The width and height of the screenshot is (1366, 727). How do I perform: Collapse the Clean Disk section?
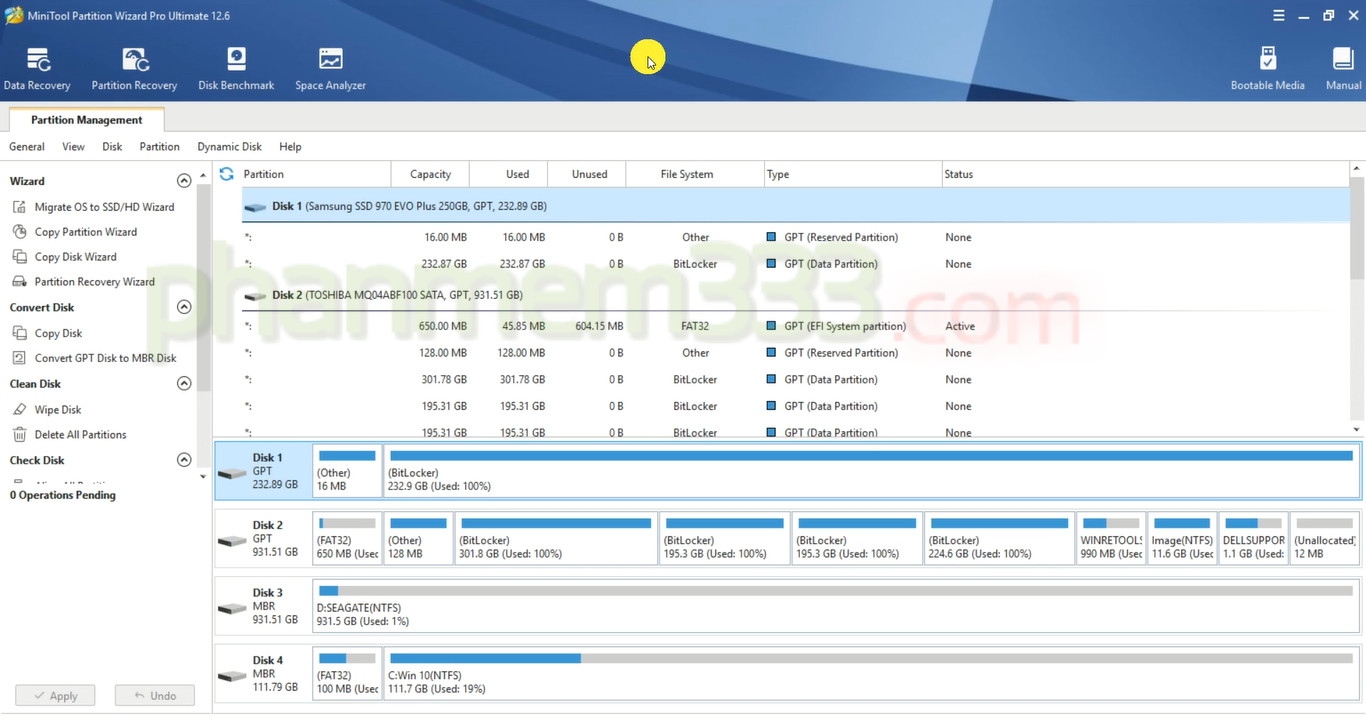click(x=184, y=384)
